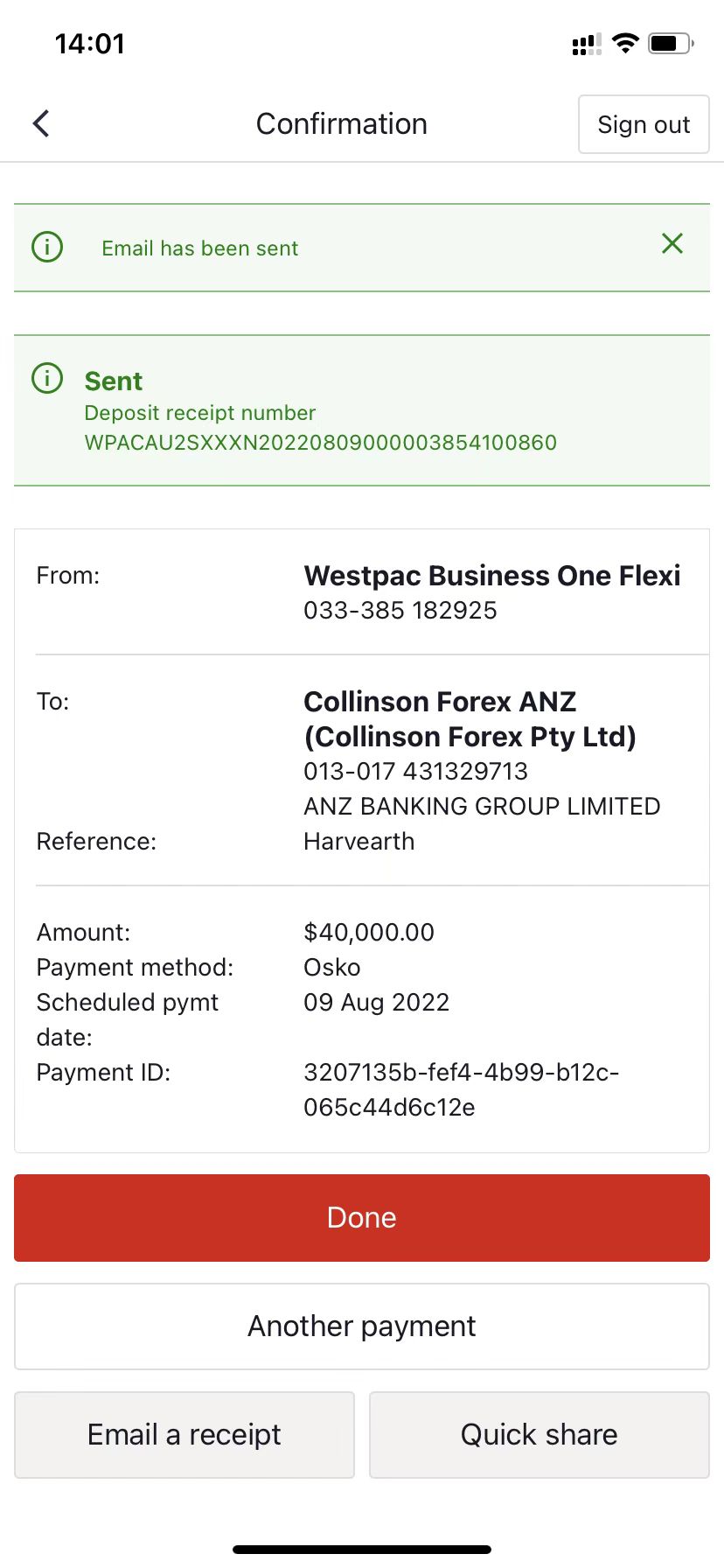Dismiss the Email has been sent banner
This screenshot has width=724, height=1568.
(x=672, y=243)
